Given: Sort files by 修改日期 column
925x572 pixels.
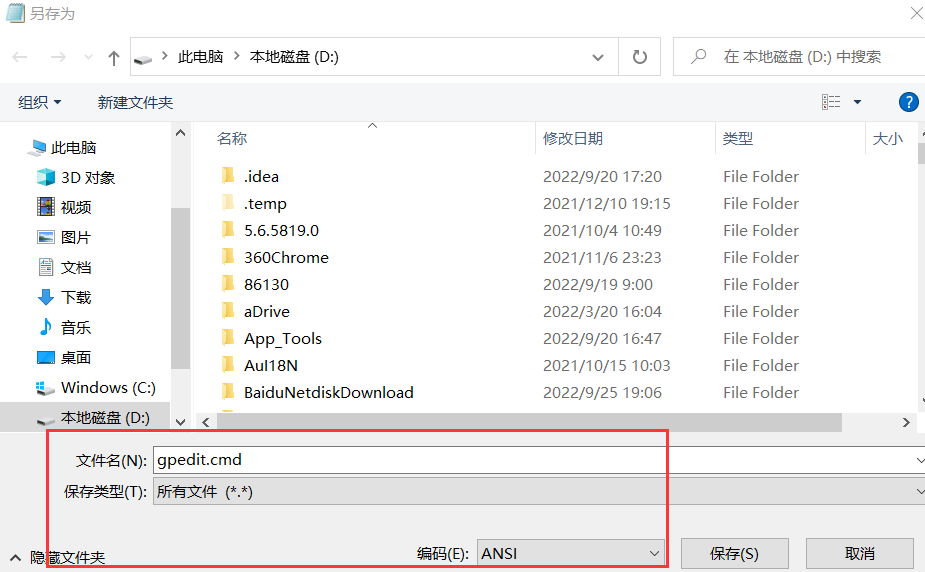Looking at the screenshot, I should coord(573,138).
